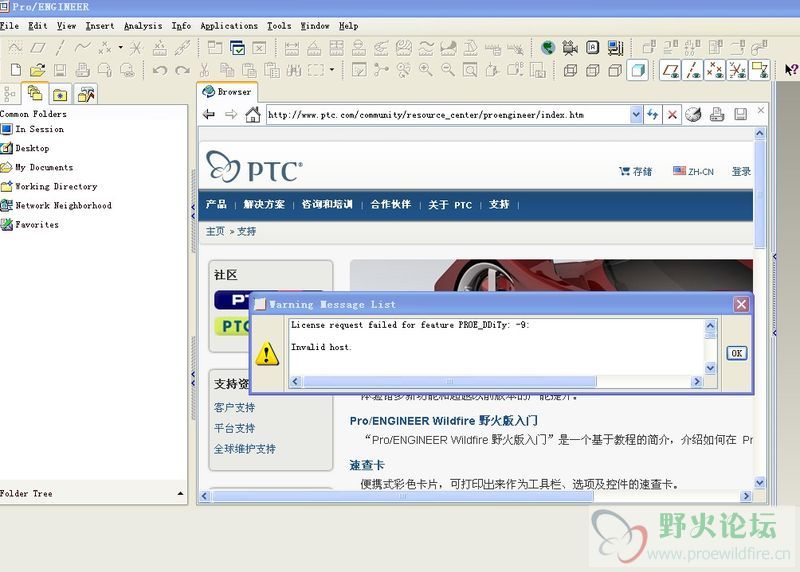Click the Print icon in the main toolbar
The height and width of the screenshot is (572, 800).
83,69
